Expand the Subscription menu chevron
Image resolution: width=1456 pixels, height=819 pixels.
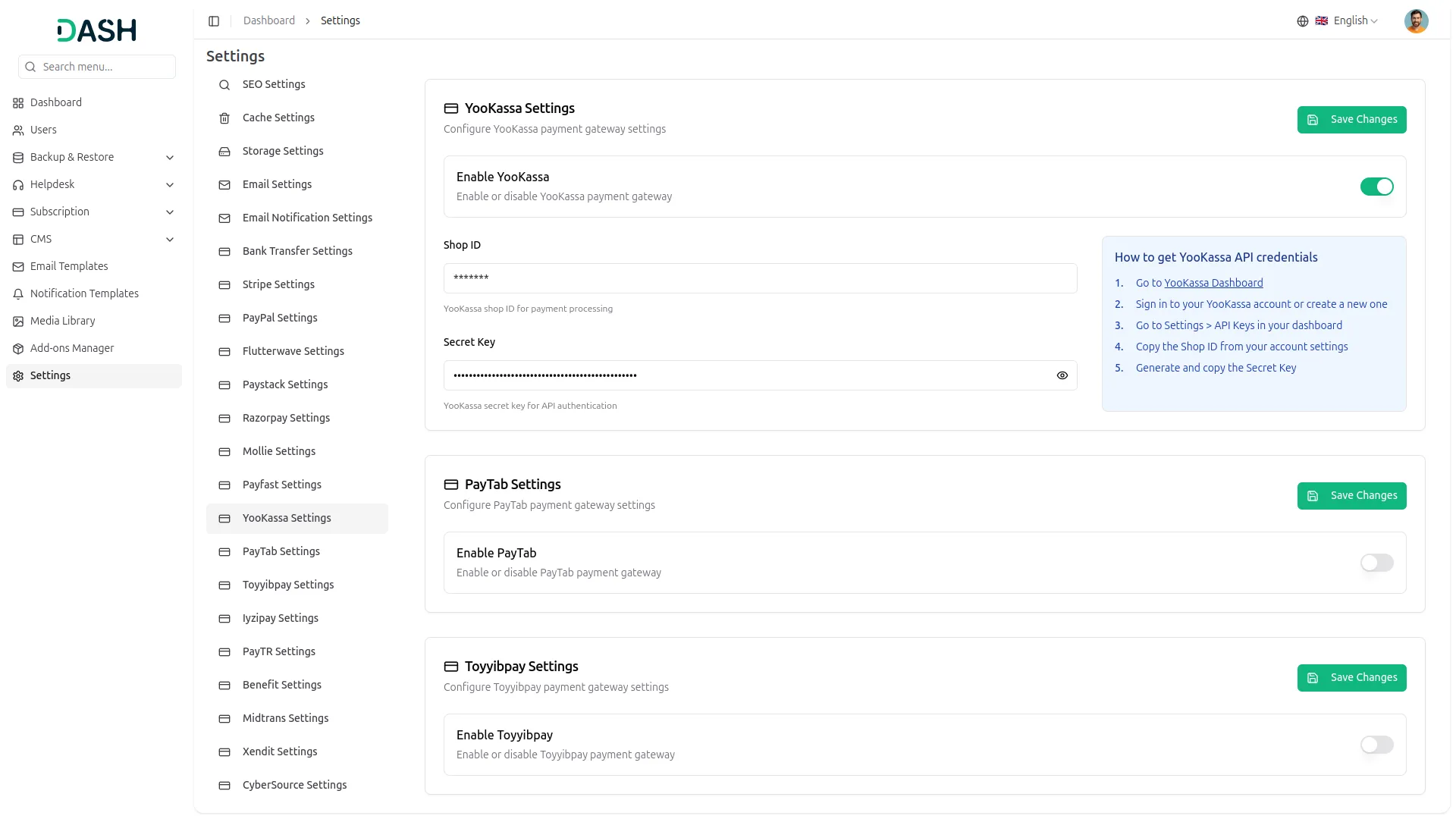click(x=170, y=212)
